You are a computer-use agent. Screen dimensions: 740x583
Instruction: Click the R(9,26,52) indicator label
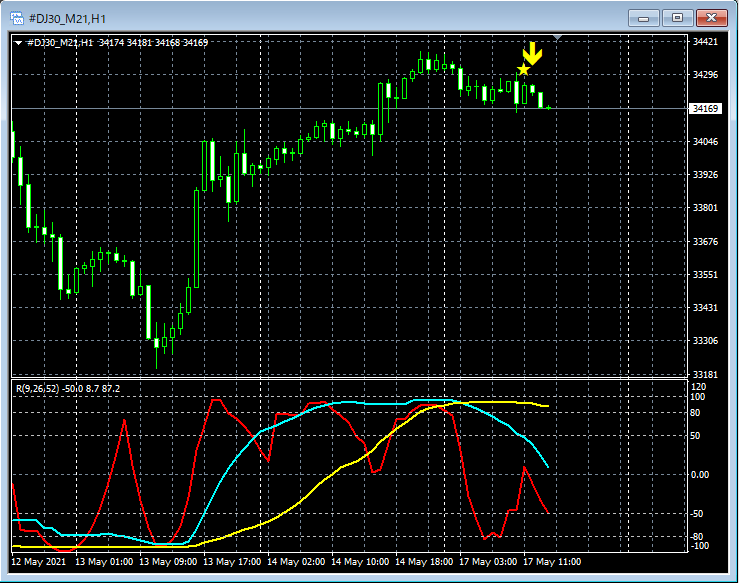click(68, 389)
